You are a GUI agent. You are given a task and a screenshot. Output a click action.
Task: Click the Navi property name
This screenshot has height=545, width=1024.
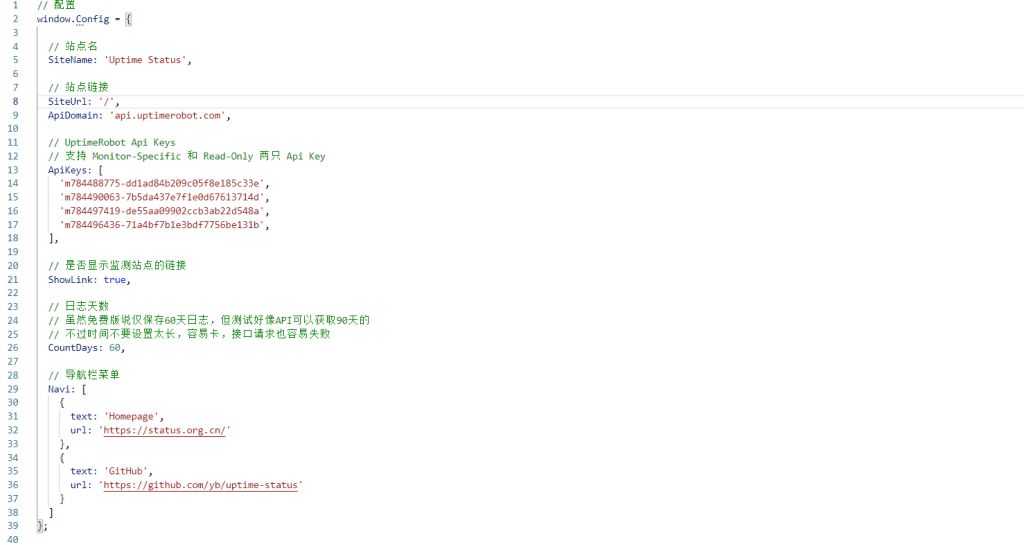pos(59,389)
